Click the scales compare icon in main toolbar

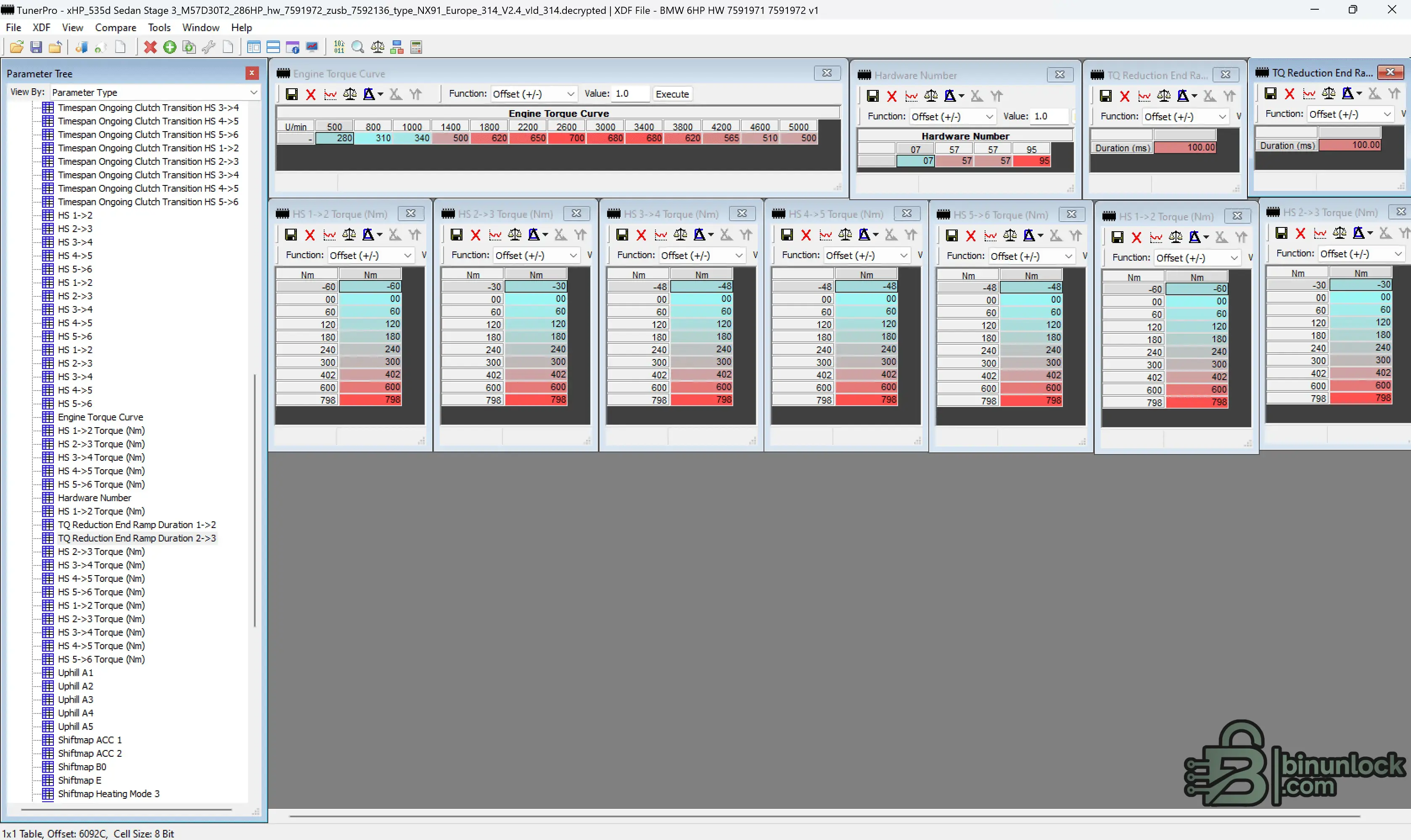coord(377,47)
